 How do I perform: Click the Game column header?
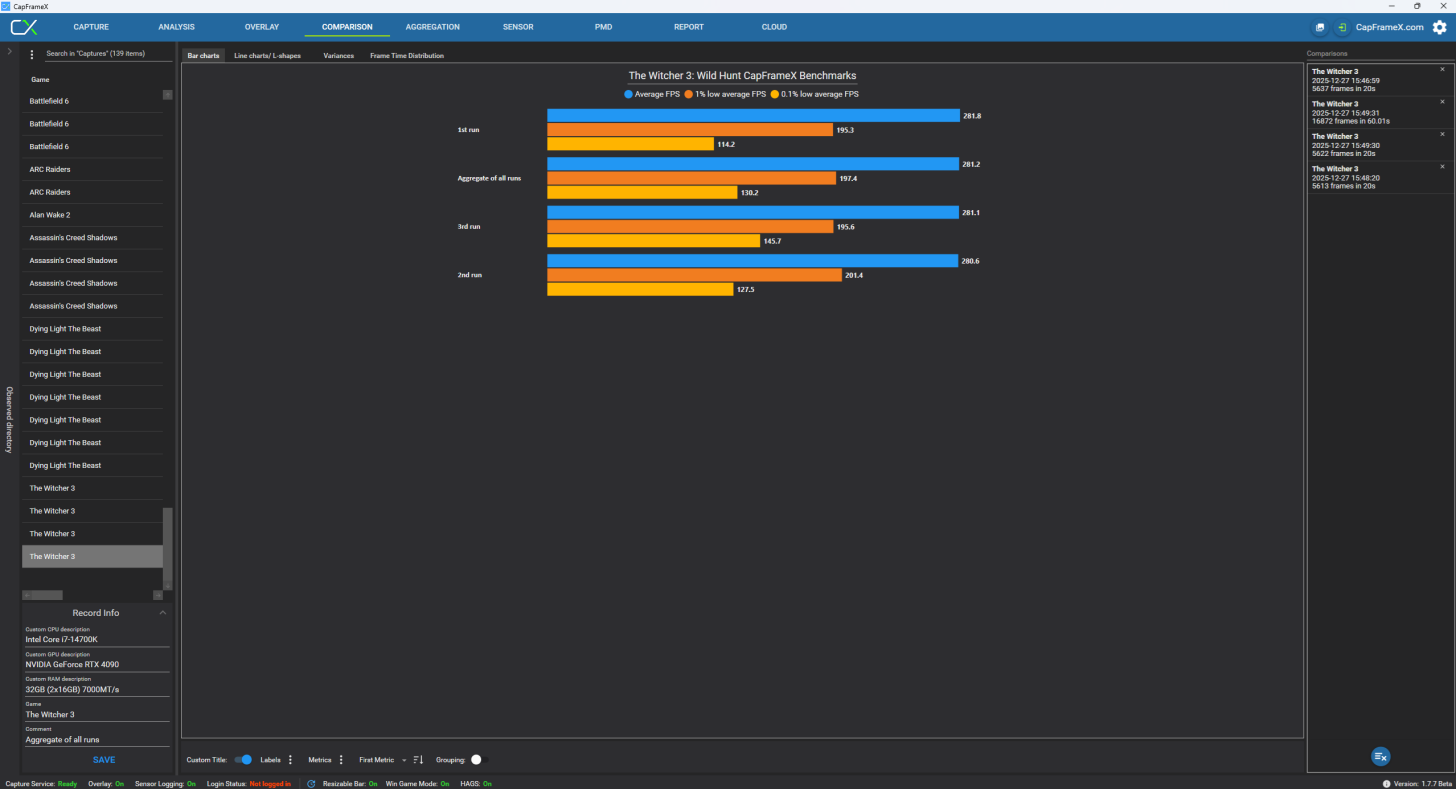(40, 79)
